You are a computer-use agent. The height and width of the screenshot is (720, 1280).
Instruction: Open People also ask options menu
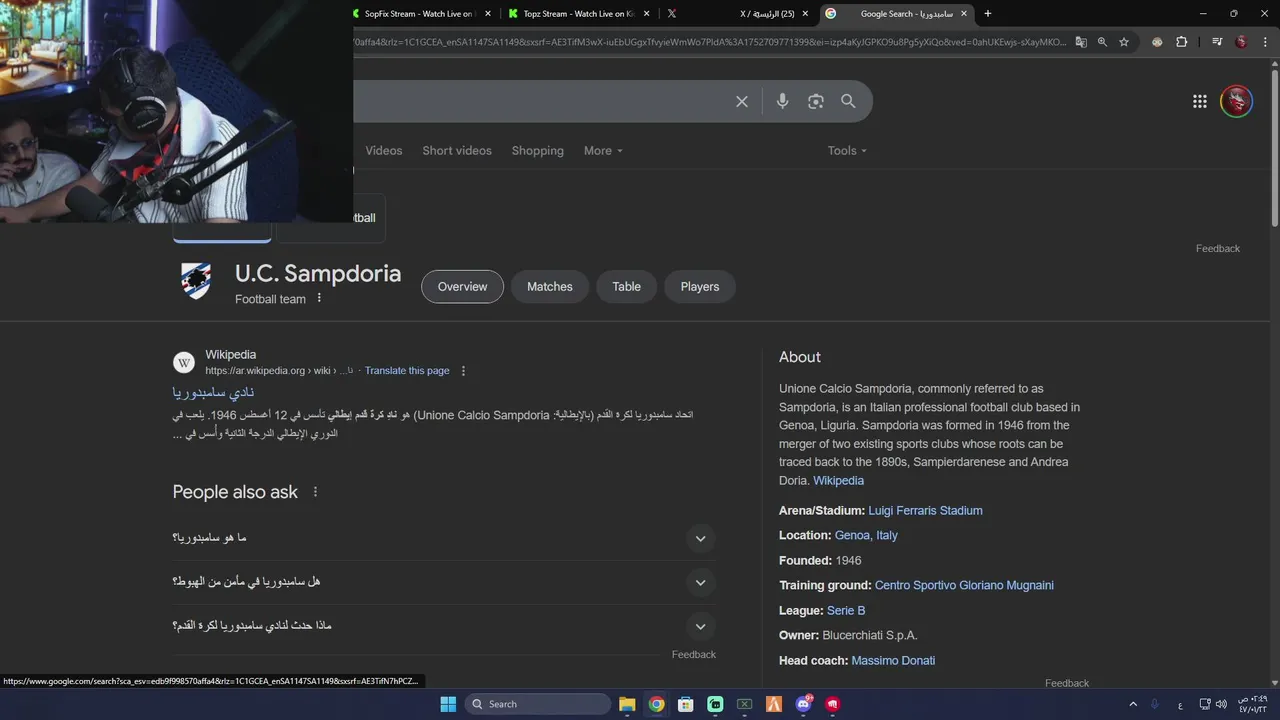click(315, 492)
